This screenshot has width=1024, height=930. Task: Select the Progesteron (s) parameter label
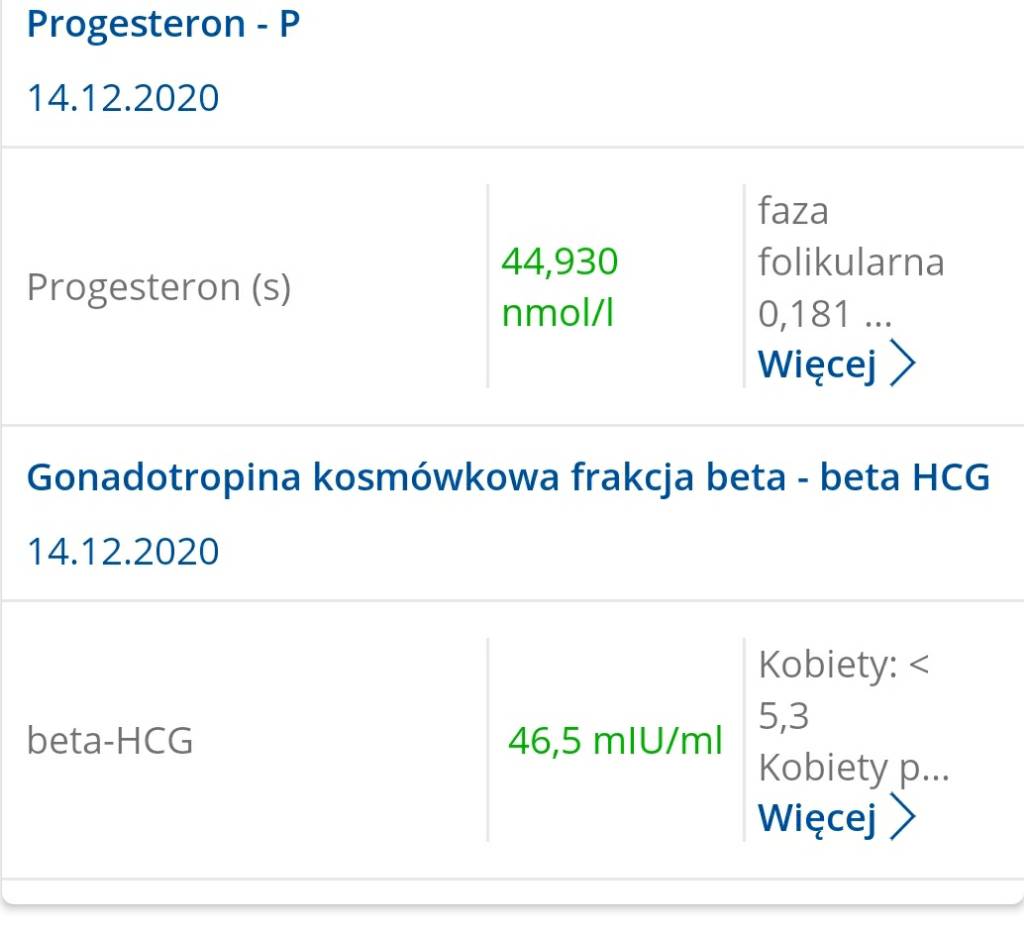pos(159,288)
